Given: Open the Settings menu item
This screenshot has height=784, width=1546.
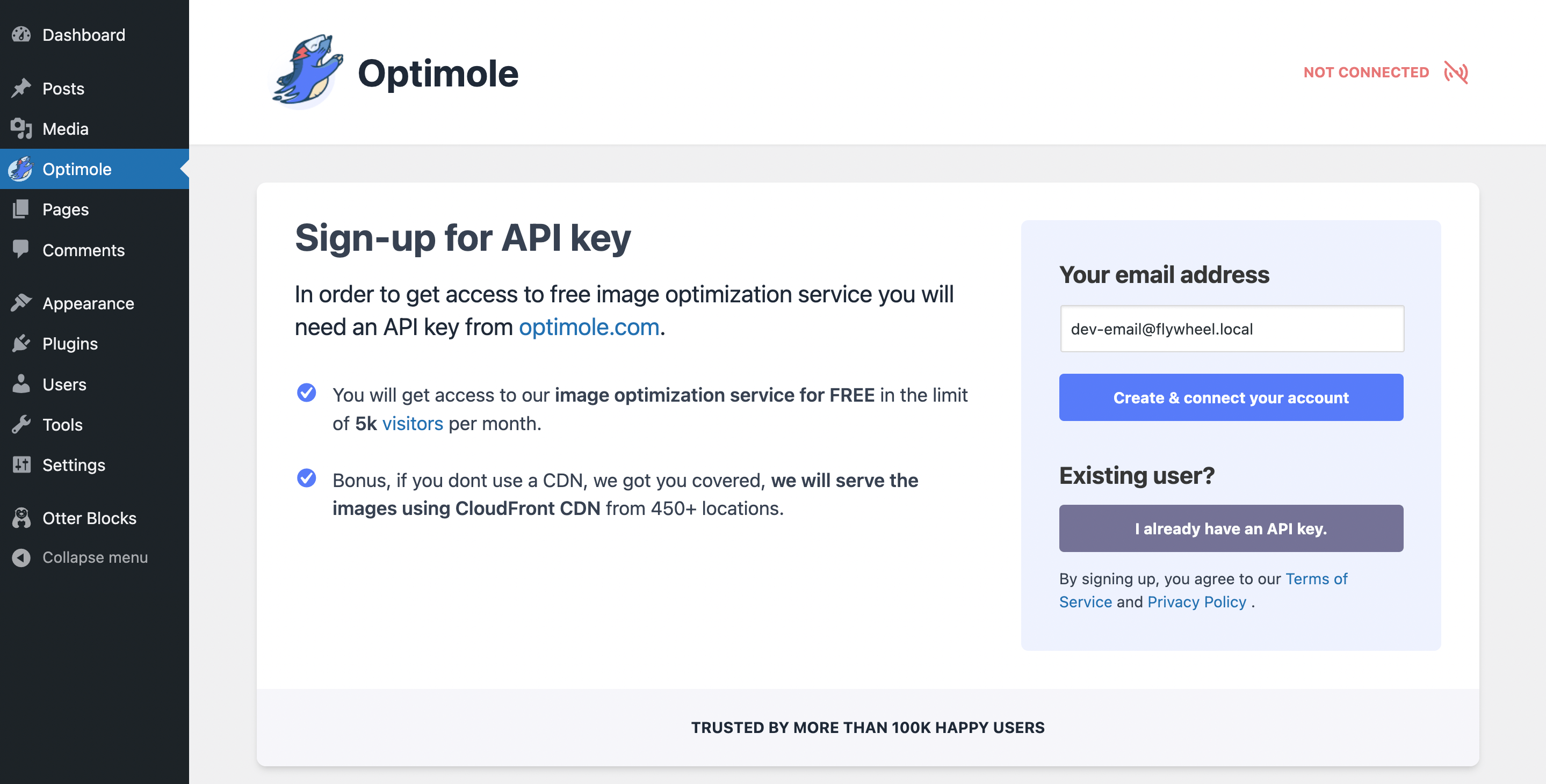Looking at the screenshot, I should pos(73,465).
